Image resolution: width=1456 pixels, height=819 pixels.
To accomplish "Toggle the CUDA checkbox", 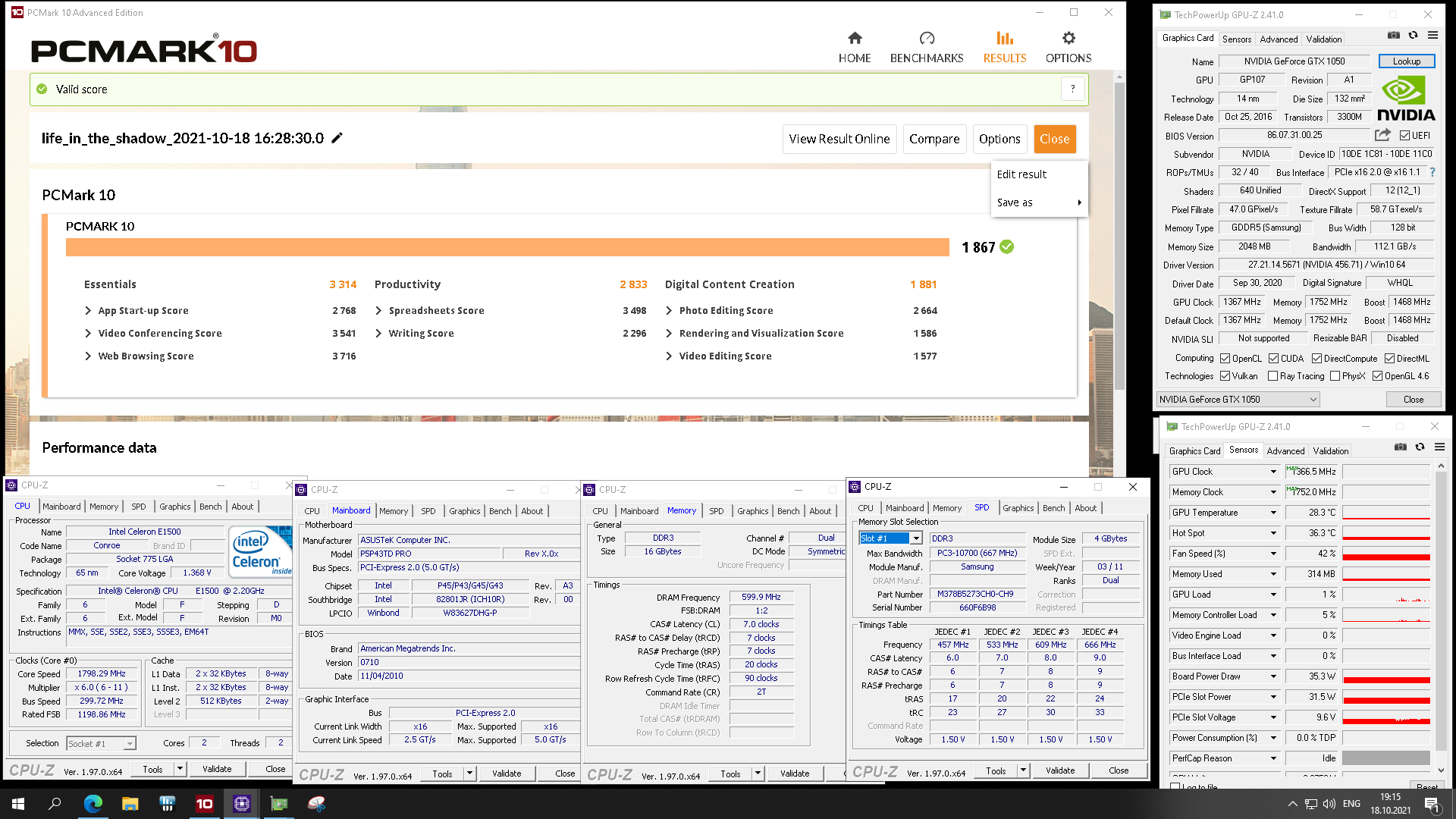I will tap(1273, 358).
